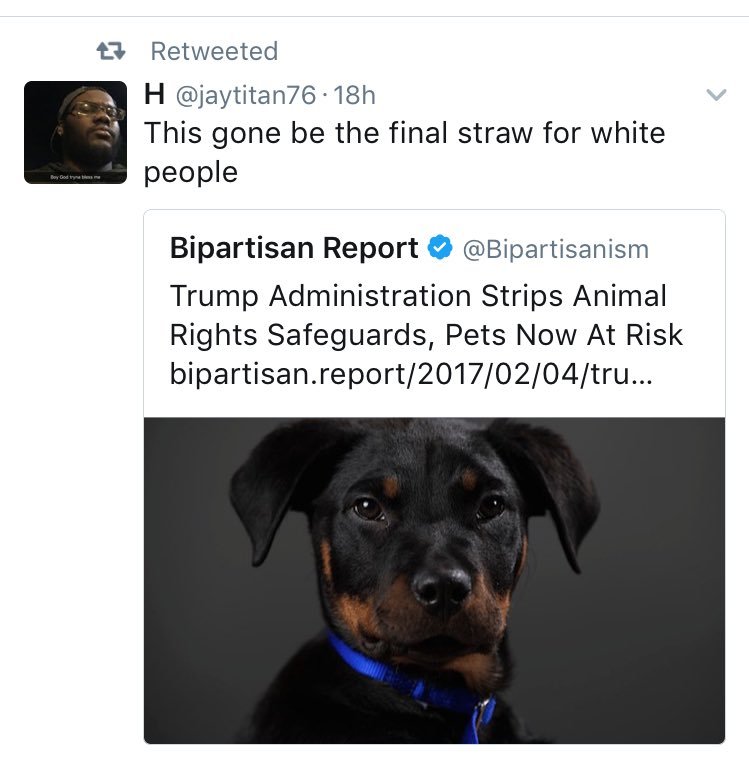Click the word "people" in the tweet
The image size is (749, 771).
coord(191,172)
